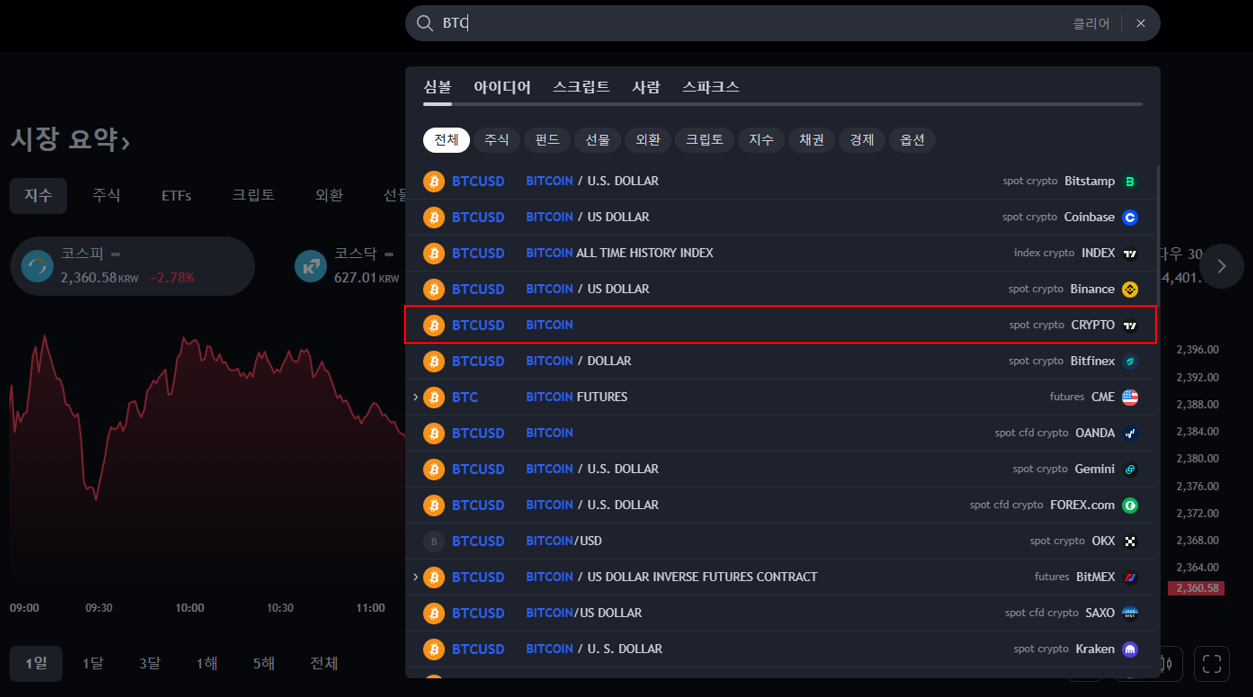This screenshot has height=697, width=1253.
Task: Filter results by 펀드
Action: (x=547, y=140)
